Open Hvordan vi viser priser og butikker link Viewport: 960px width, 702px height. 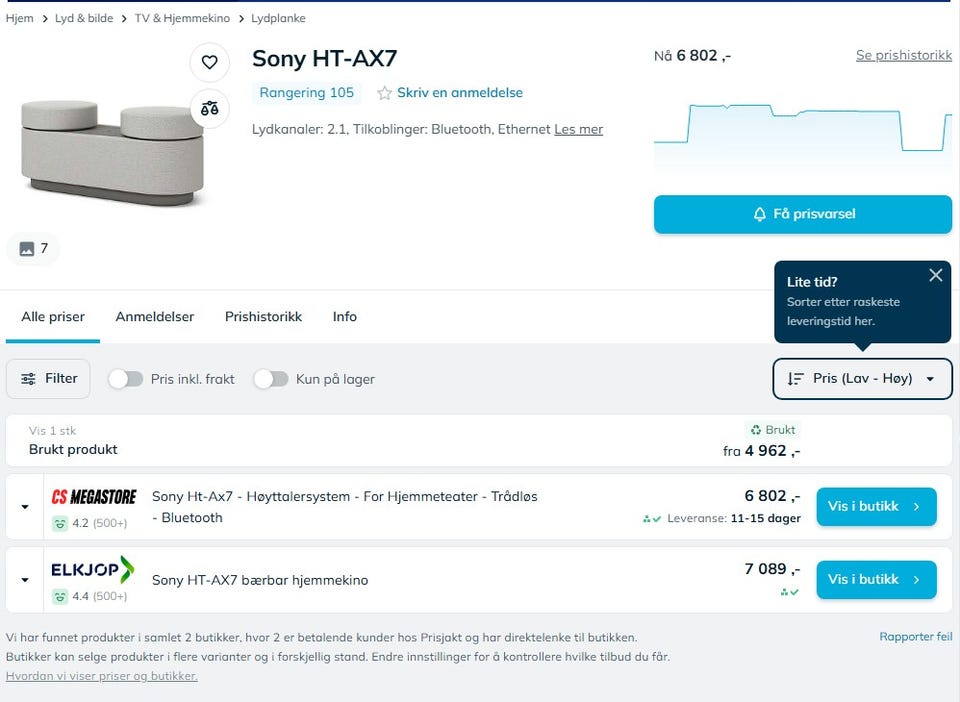pos(102,676)
